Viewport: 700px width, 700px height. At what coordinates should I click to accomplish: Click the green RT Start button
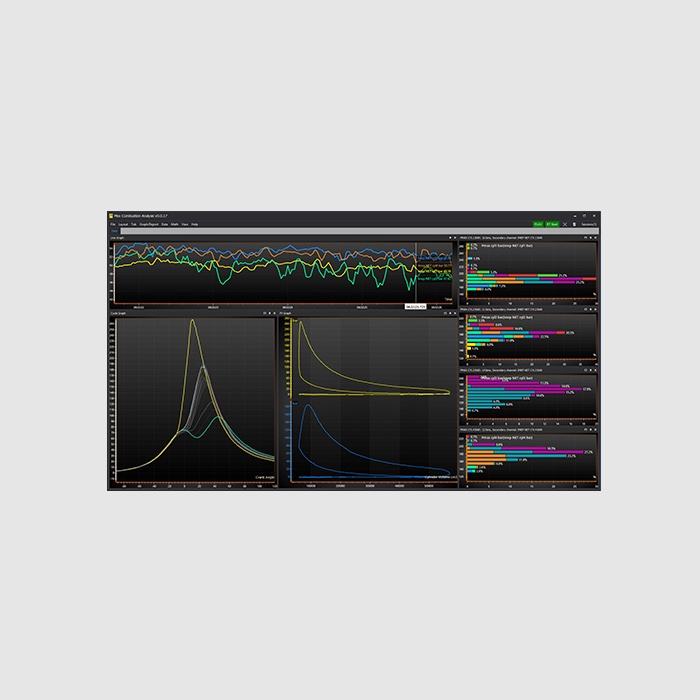tap(552, 224)
